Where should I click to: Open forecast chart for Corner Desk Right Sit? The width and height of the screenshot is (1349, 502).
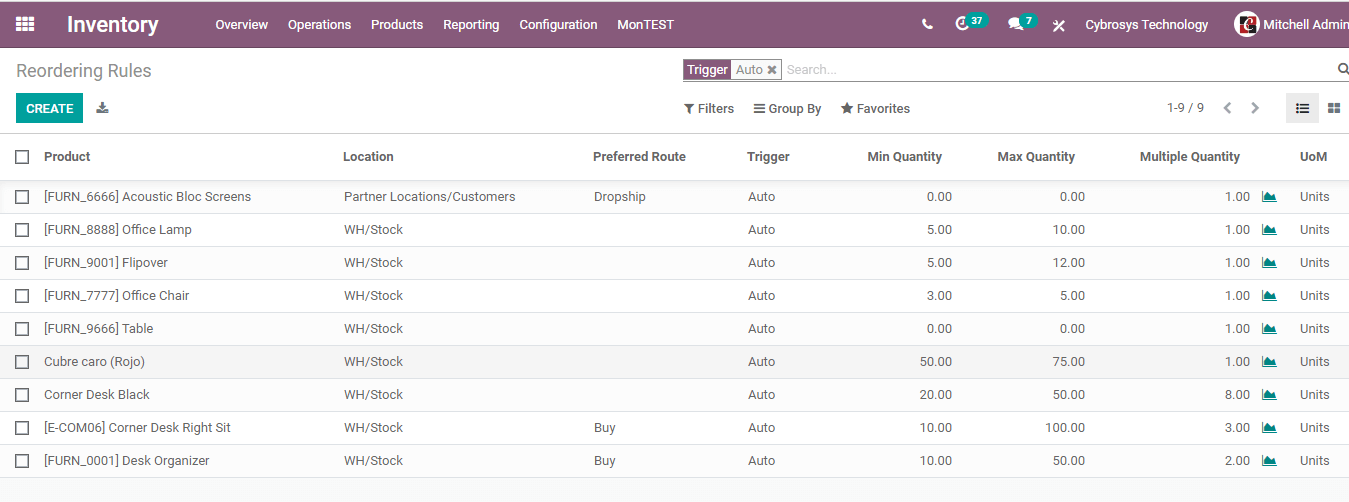click(1269, 428)
